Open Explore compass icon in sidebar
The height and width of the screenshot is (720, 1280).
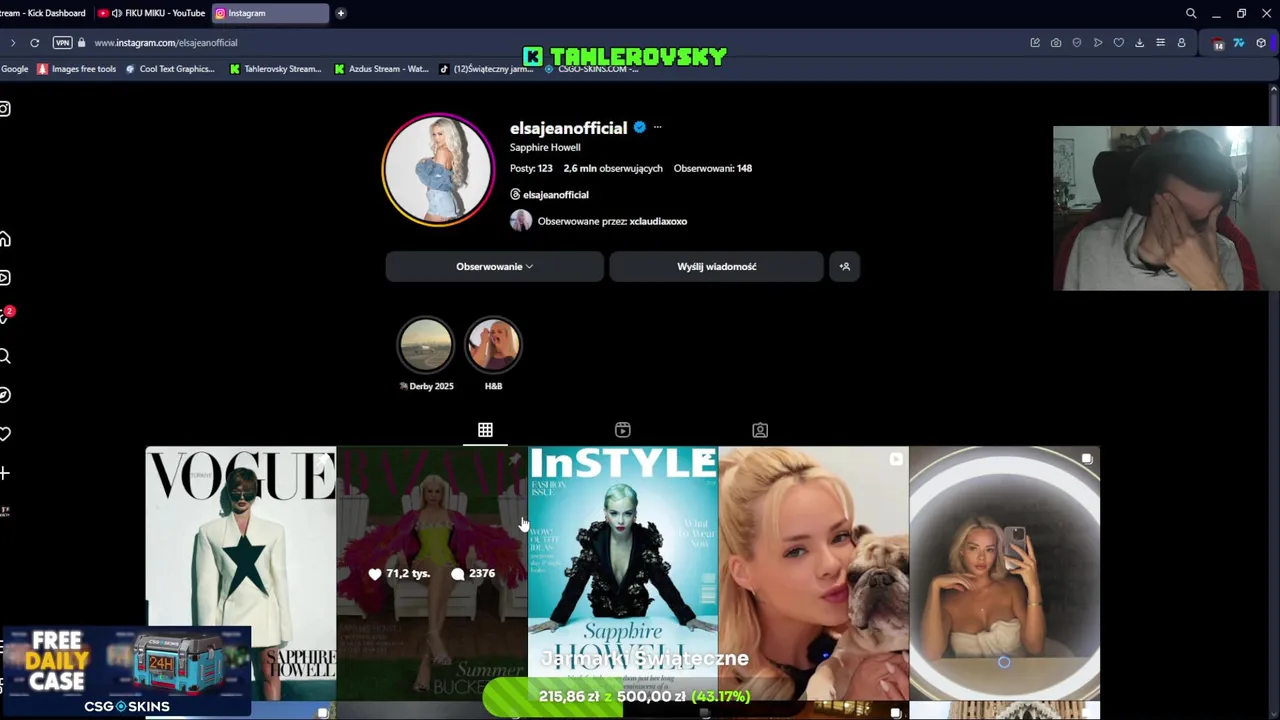(x=5, y=395)
